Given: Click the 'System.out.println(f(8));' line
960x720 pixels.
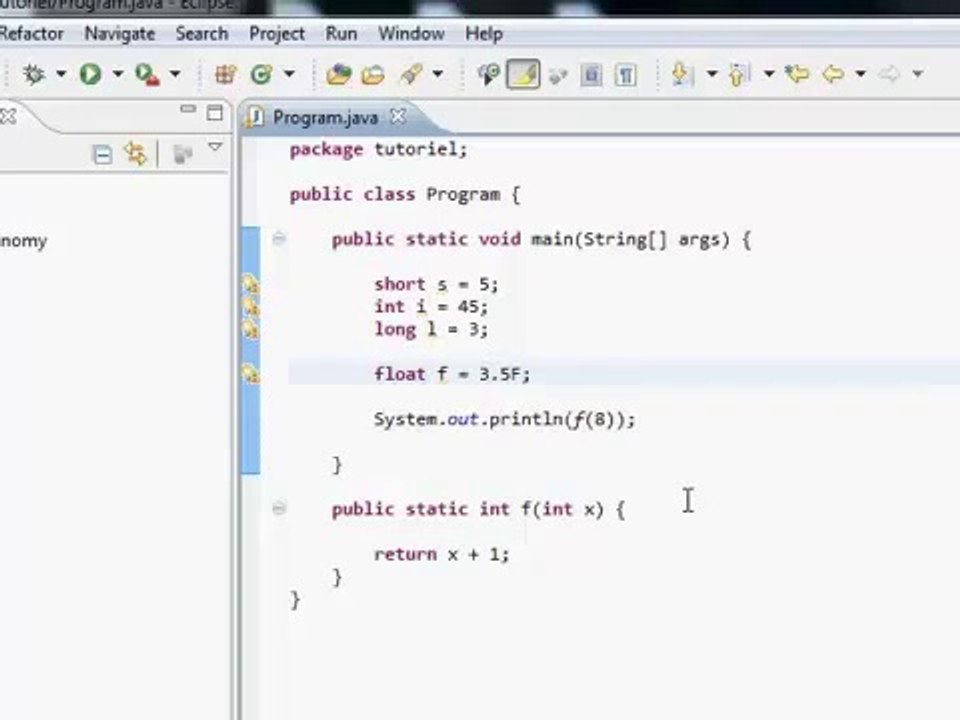Looking at the screenshot, I should (504, 419).
